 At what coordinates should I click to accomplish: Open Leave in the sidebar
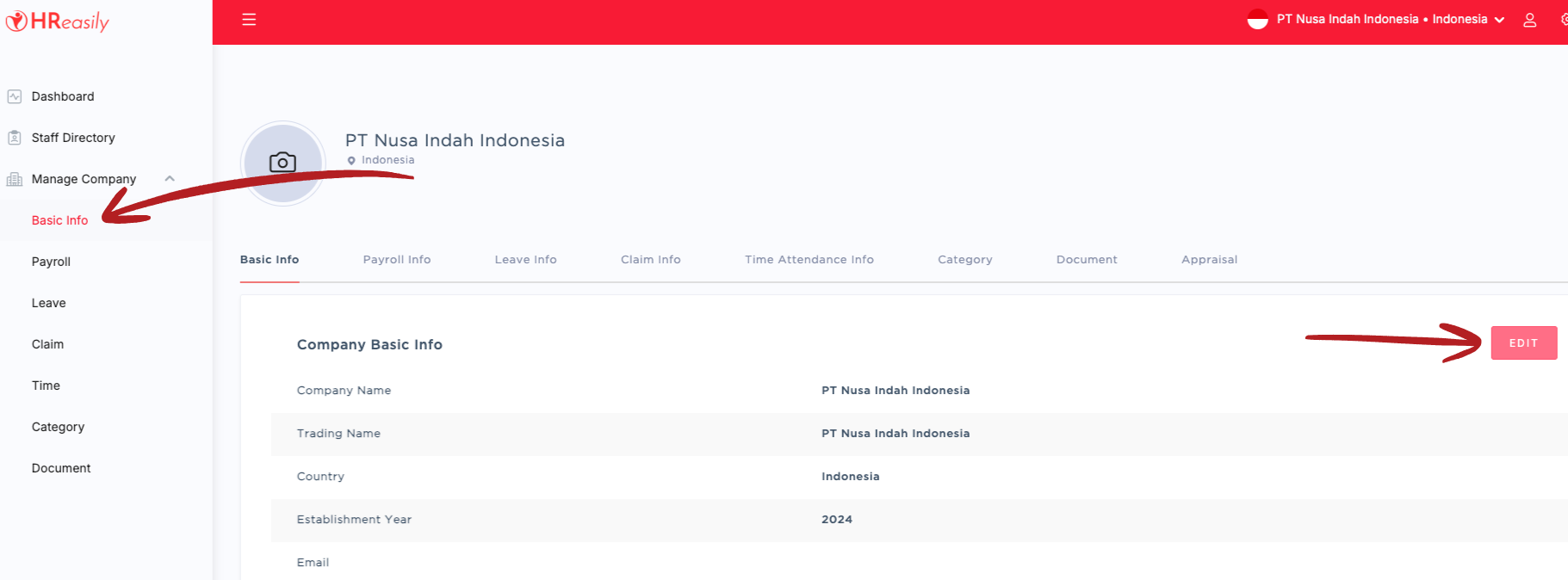(x=49, y=303)
